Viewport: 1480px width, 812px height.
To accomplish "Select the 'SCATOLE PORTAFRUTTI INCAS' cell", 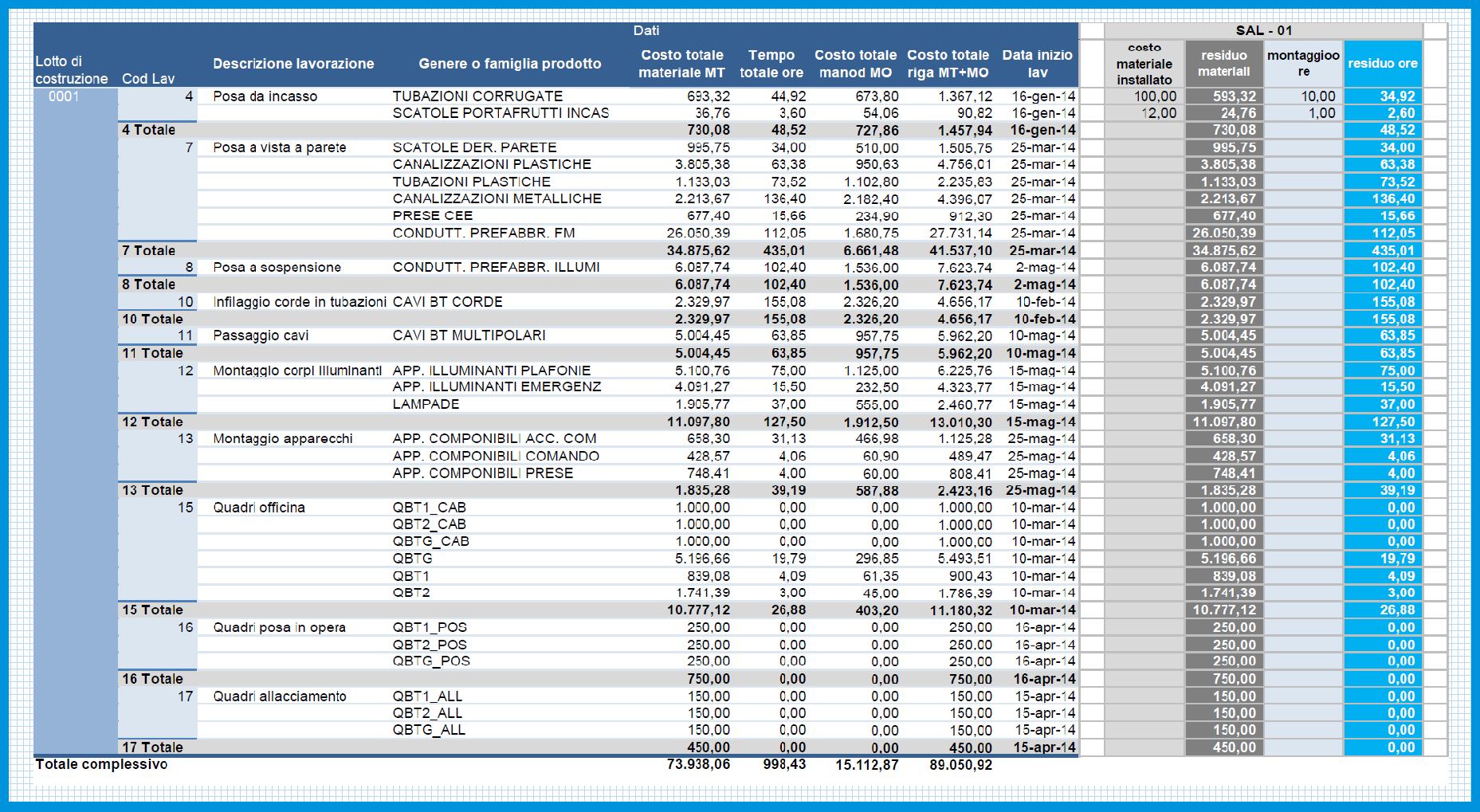I will coord(501,113).
